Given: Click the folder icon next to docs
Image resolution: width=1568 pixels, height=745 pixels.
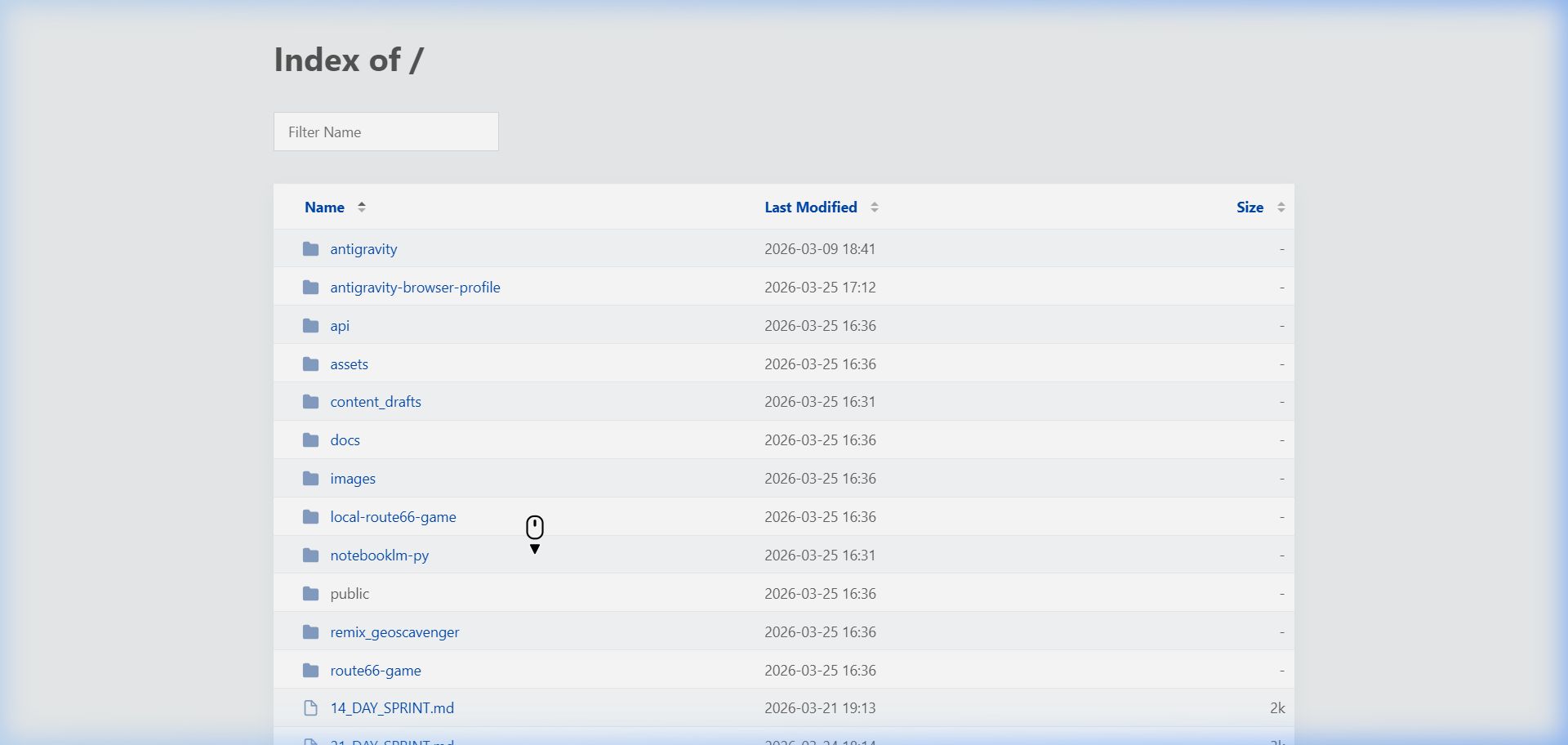Looking at the screenshot, I should (x=310, y=440).
